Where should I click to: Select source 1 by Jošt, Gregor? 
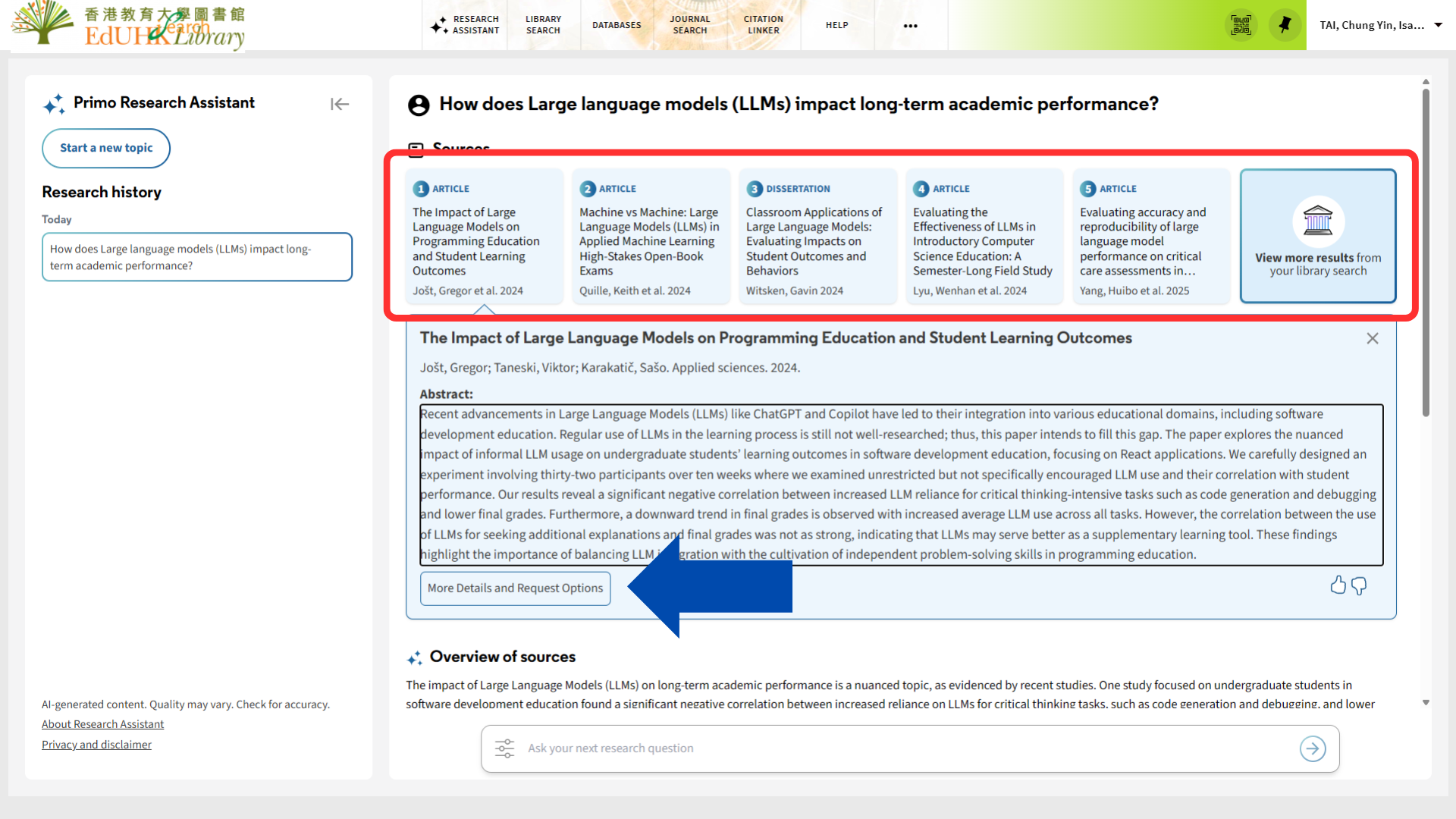point(484,236)
